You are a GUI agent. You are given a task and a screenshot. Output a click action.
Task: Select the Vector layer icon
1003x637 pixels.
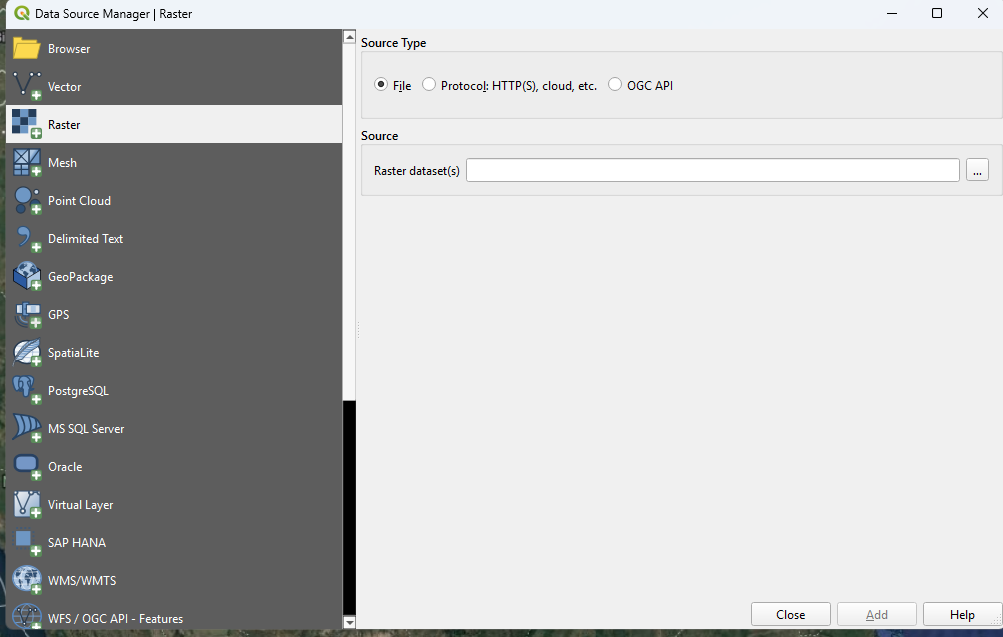tap(26, 86)
